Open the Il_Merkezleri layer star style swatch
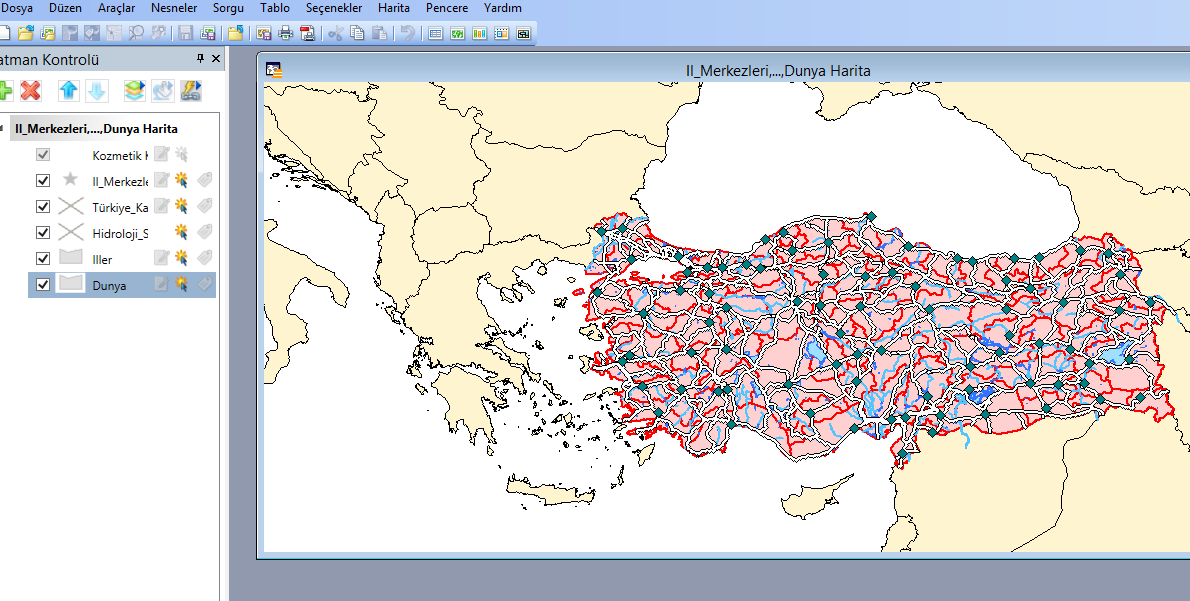The height and width of the screenshot is (601, 1190). [x=71, y=180]
